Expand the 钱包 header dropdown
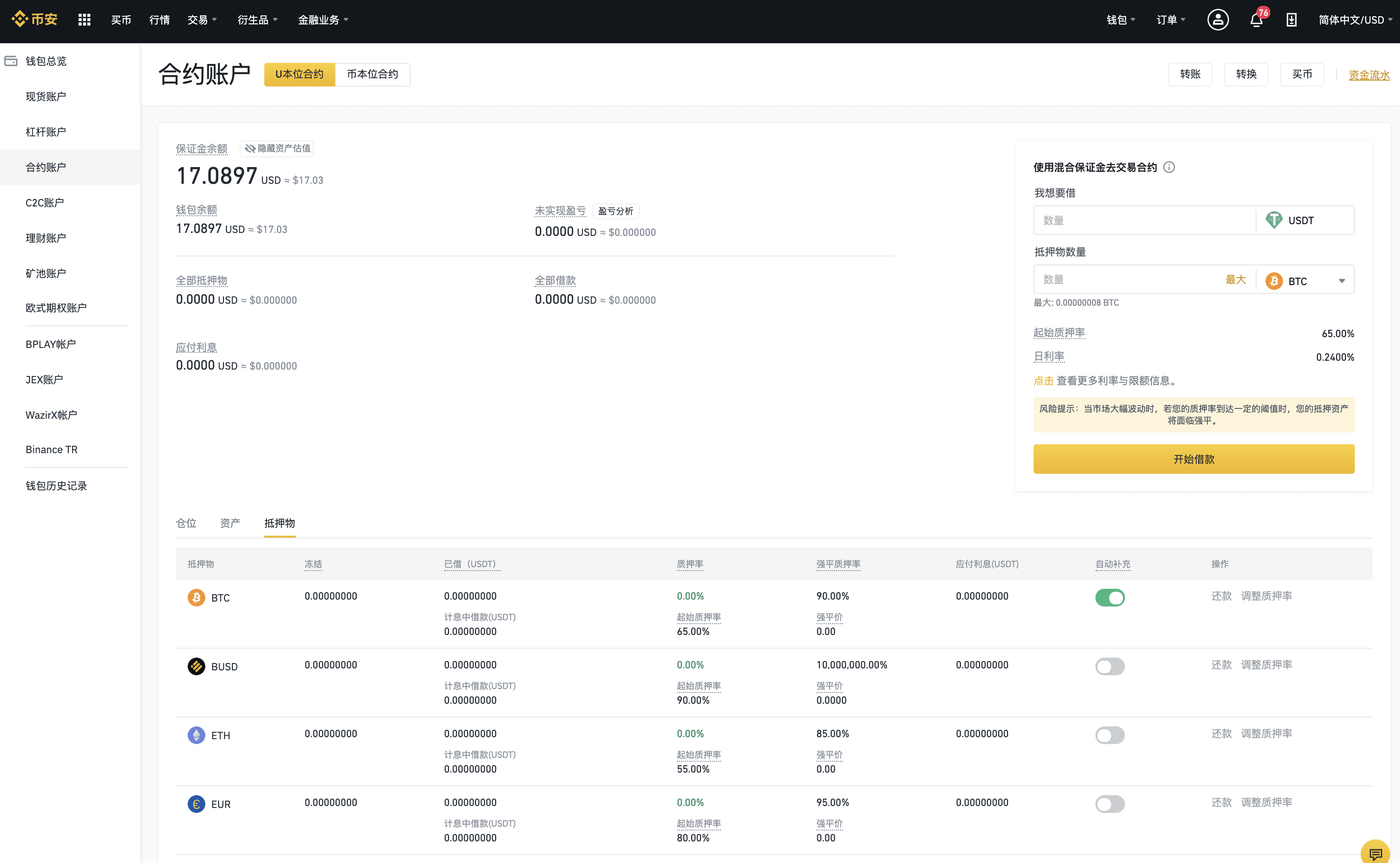The height and width of the screenshot is (863, 1400). [x=1120, y=20]
